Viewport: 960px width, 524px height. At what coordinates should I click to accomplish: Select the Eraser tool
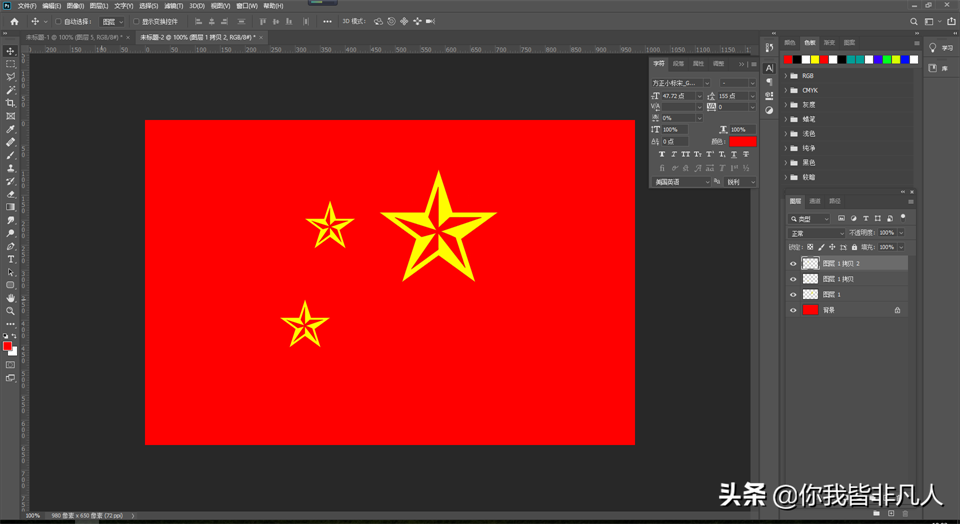pyautogui.click(x=10, y=194)
